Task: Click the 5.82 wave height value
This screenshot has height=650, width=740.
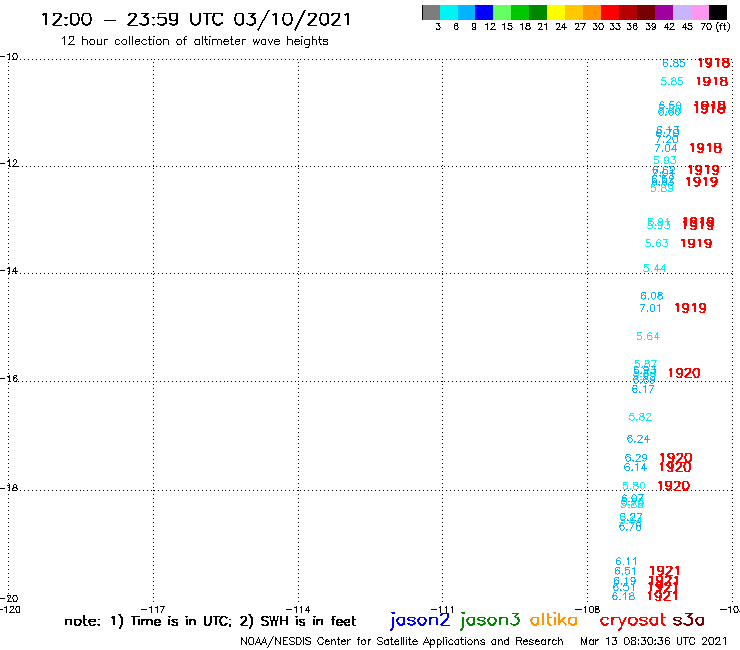Action: tap(640, 417)
